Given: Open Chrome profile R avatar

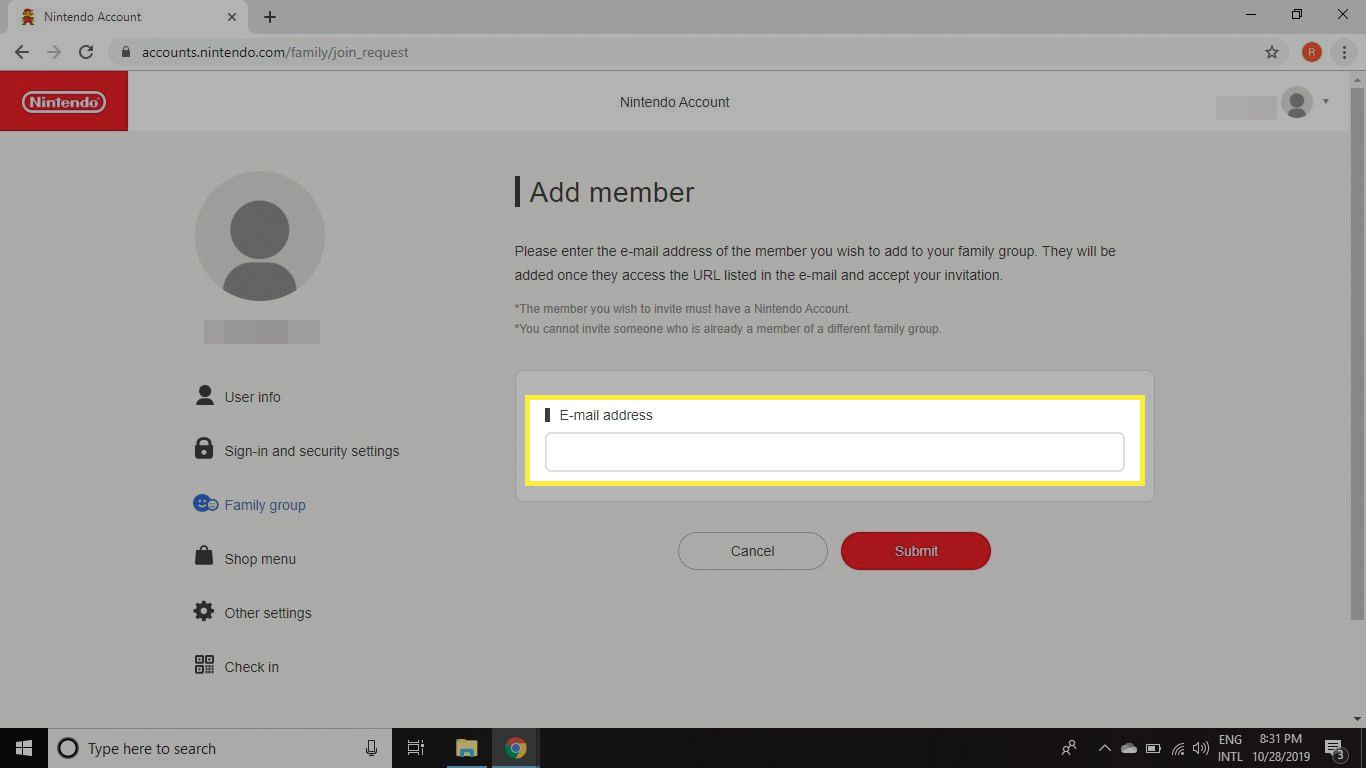Looking at the screenshot, I should pyautogui.click(x=1312, y=52).
